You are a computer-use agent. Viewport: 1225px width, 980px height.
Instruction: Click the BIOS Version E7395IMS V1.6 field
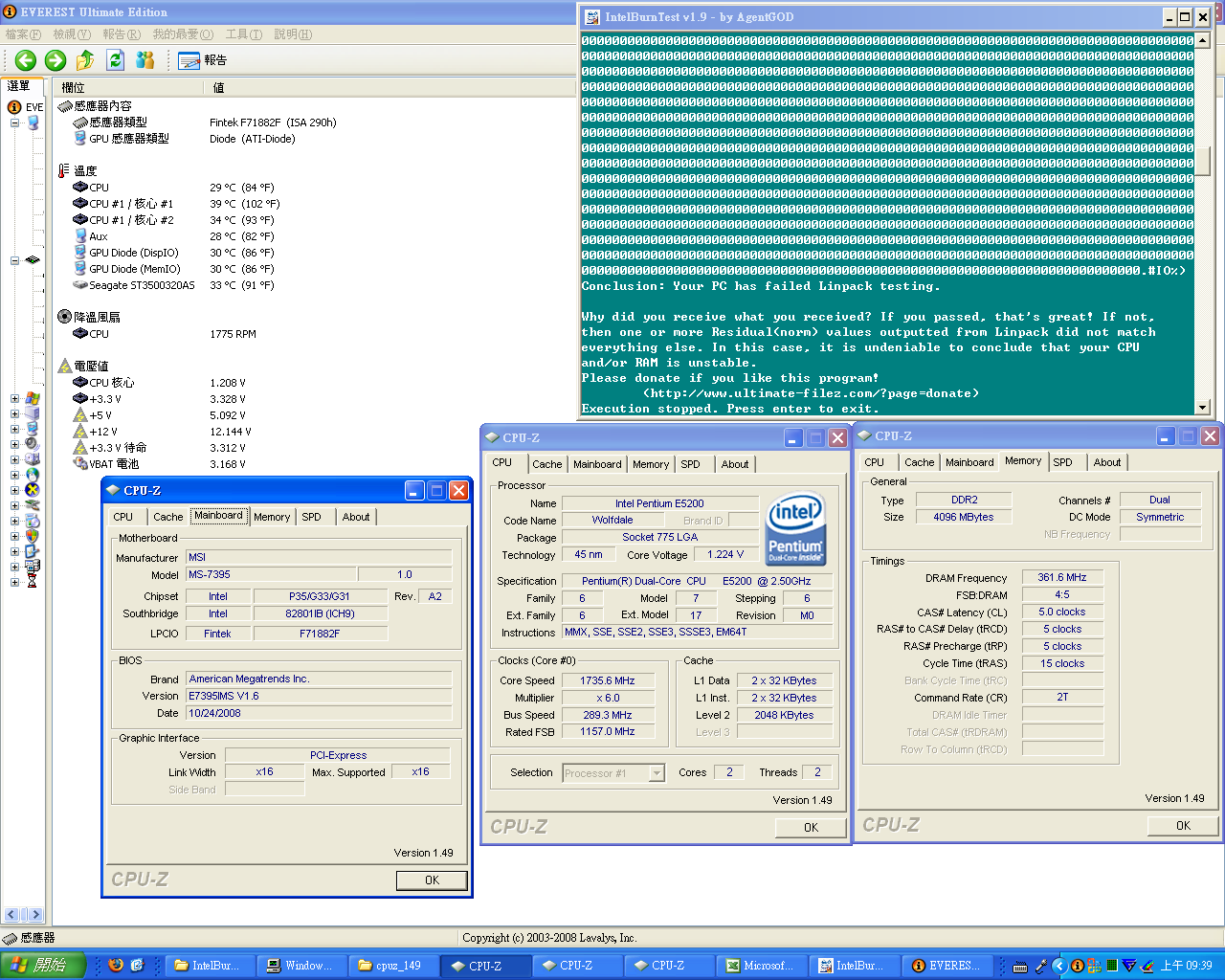(319, 696)
